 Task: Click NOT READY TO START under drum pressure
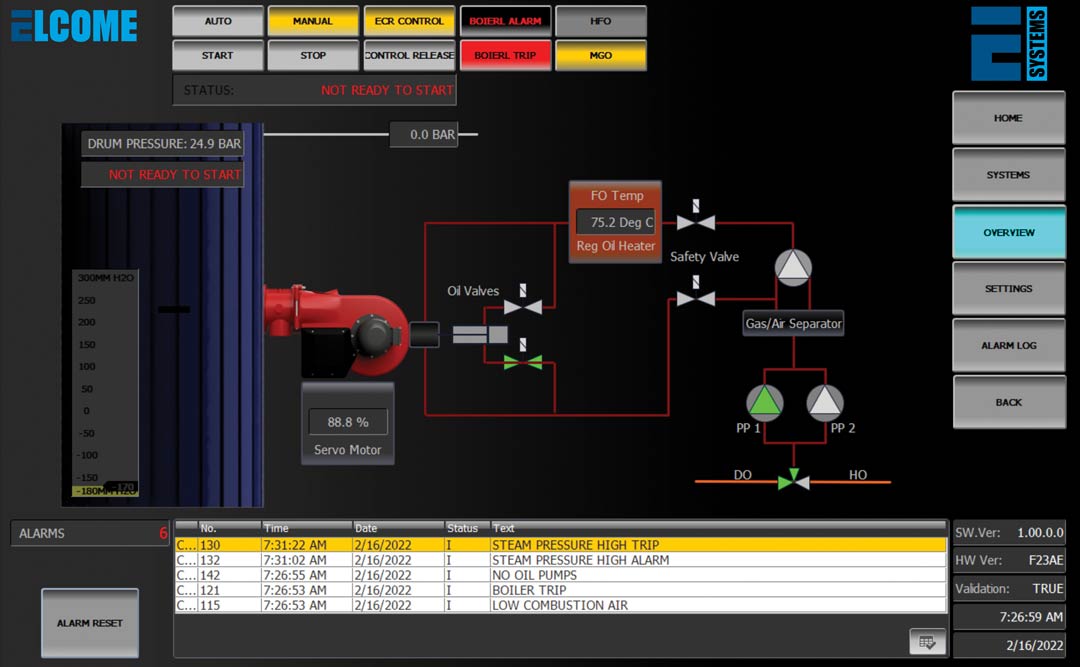pos(163,174)
